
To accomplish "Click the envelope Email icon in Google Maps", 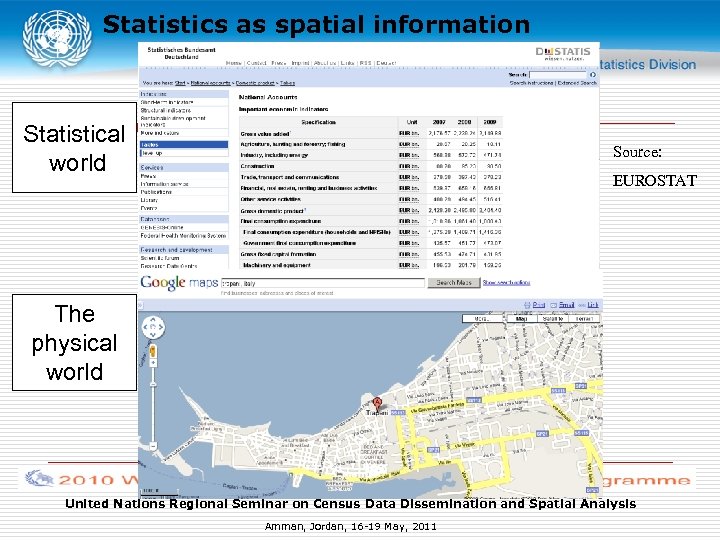I will pyautogui.click(x=554, y=305).
